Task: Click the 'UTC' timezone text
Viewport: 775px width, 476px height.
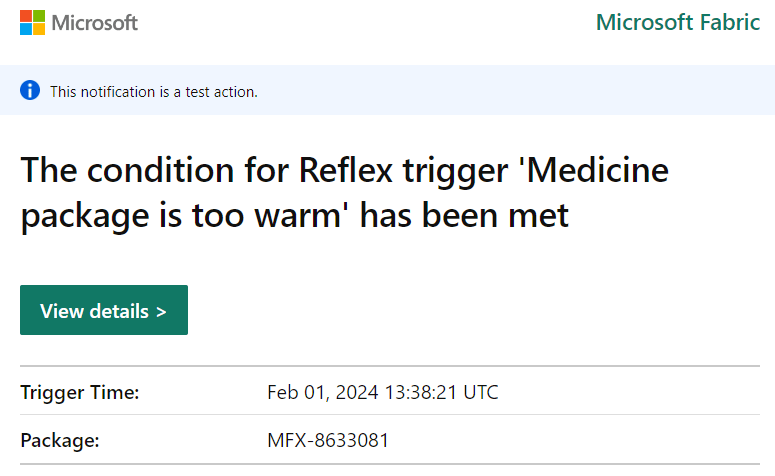Action: [x=480, y=392]
